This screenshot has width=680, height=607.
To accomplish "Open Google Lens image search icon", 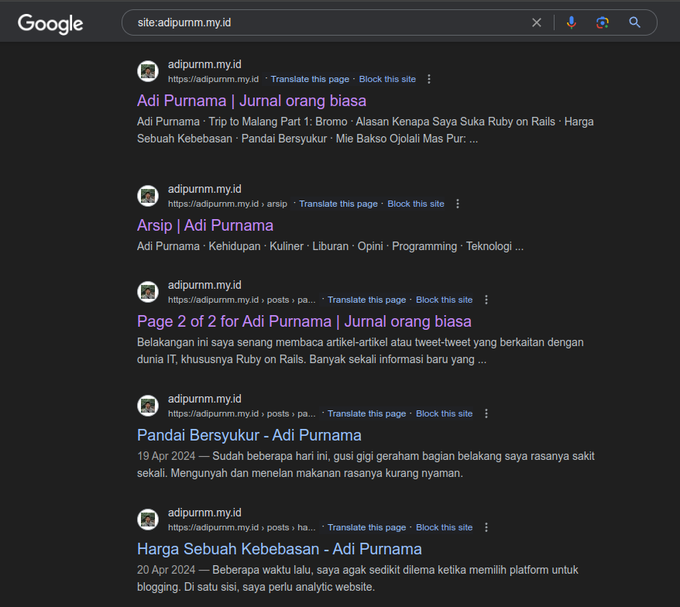I will (x=602, y=23).
